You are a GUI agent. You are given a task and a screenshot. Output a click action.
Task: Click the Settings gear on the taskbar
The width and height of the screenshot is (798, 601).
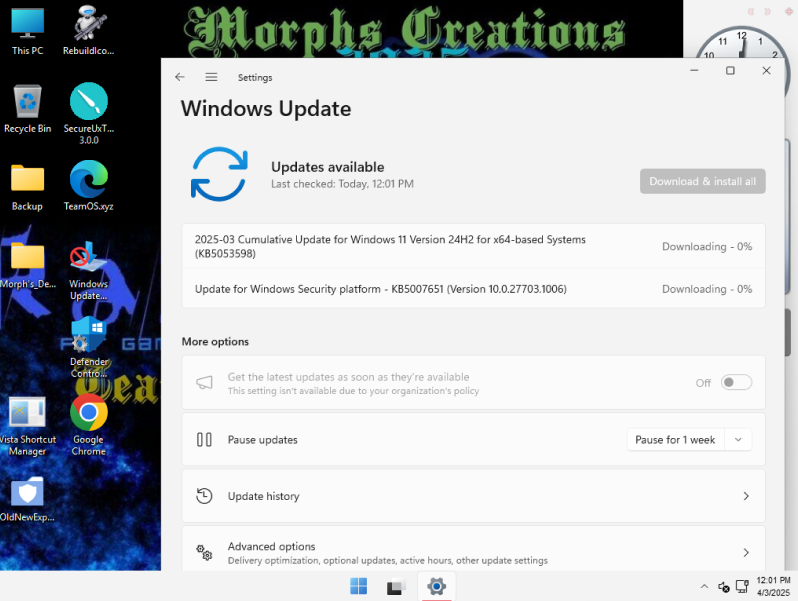coord(436,586)
